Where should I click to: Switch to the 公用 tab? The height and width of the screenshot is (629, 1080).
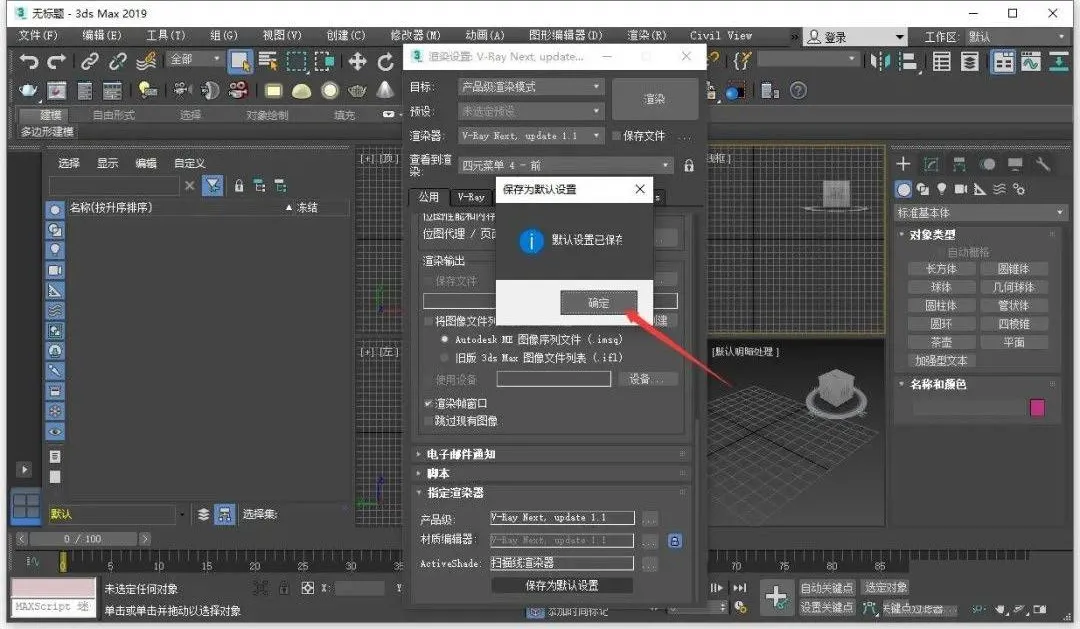[x=428, y=197]
